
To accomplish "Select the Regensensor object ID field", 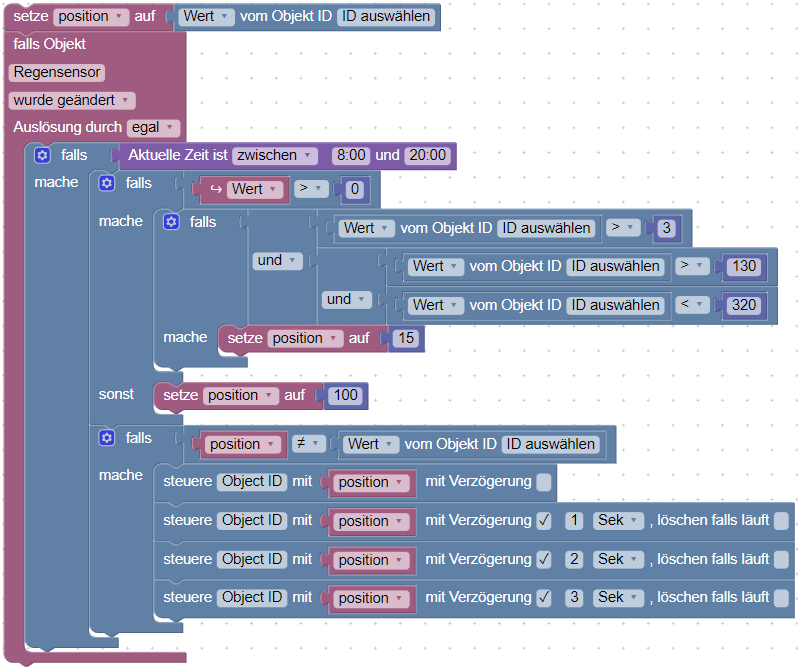I will [x=57, y=72].
